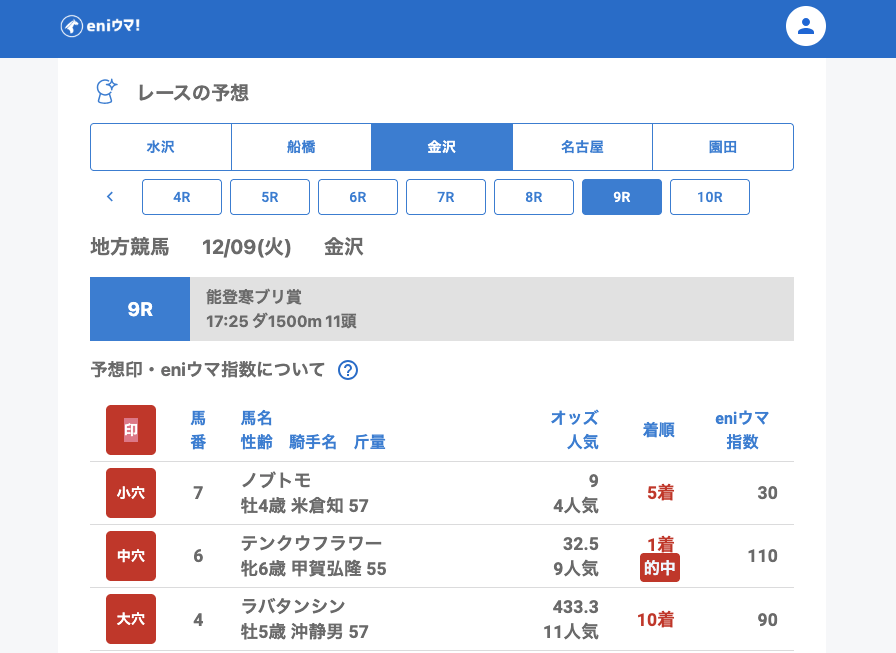Open the user profile icon
896x653 pixels.
[x=805, y=26]
